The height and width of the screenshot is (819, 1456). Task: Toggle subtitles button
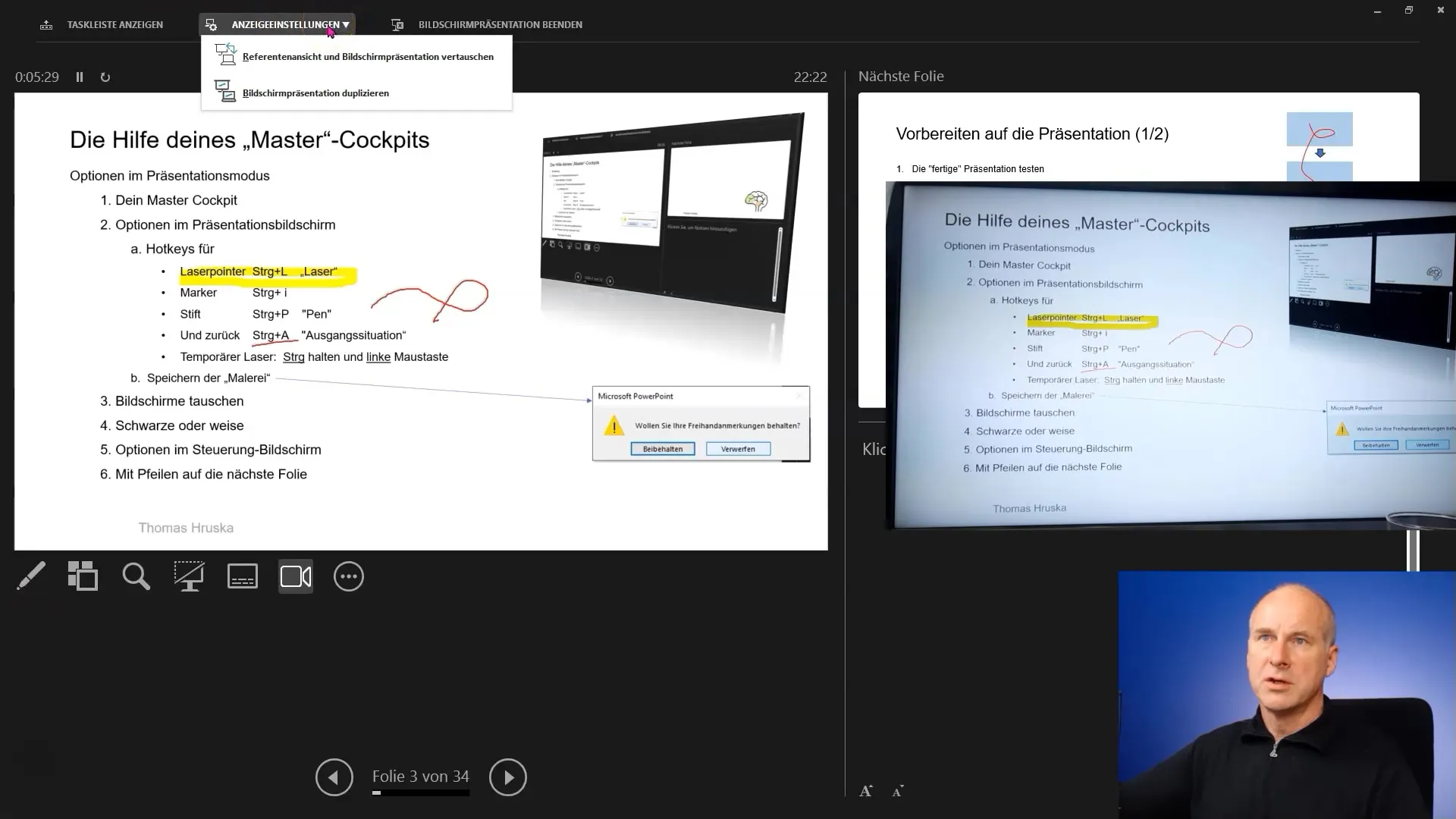tap(243, 576)
